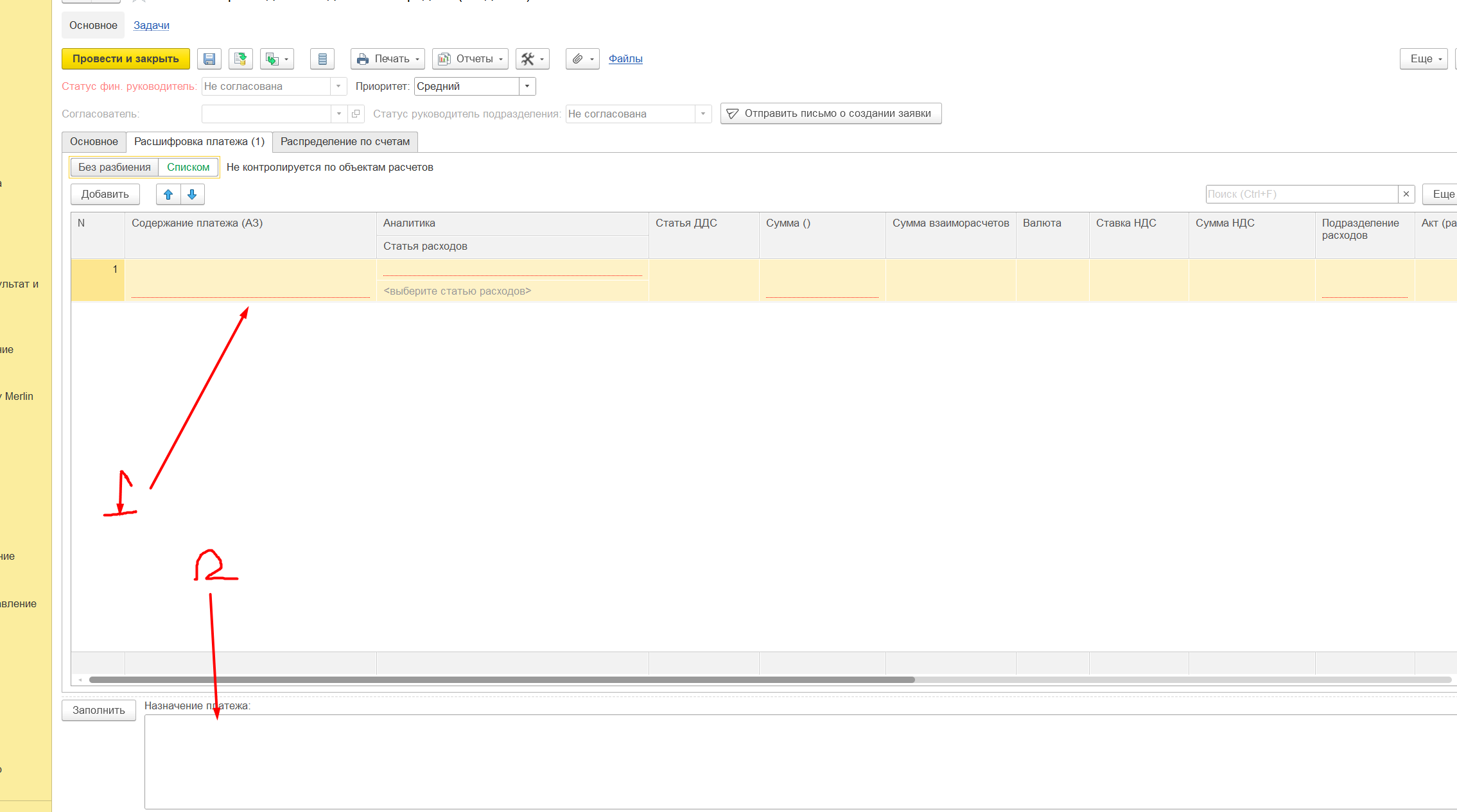
Task: Expand the Печать dropdown button
Action: 388,59
